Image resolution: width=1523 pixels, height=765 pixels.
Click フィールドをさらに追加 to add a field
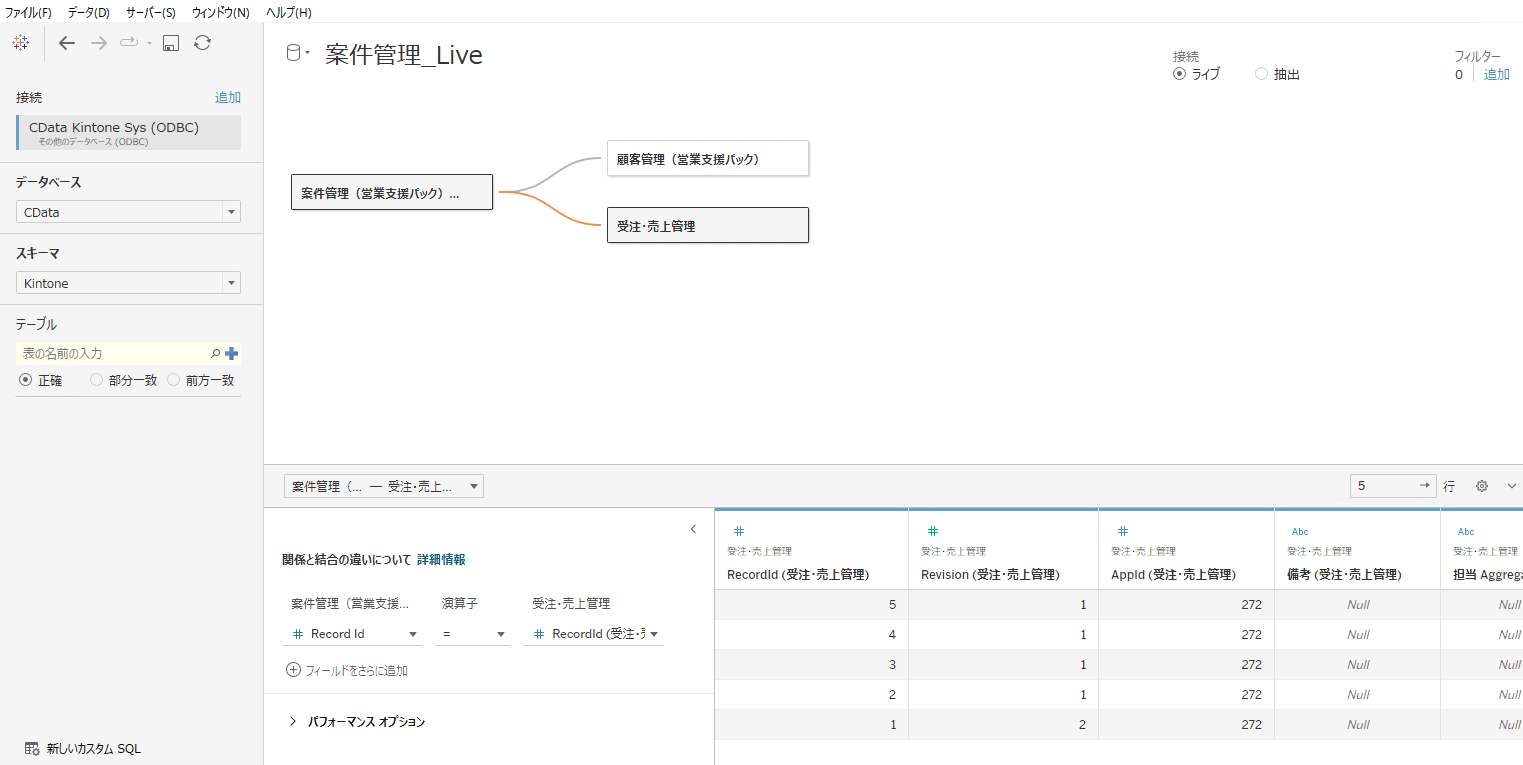pos(356,670)
